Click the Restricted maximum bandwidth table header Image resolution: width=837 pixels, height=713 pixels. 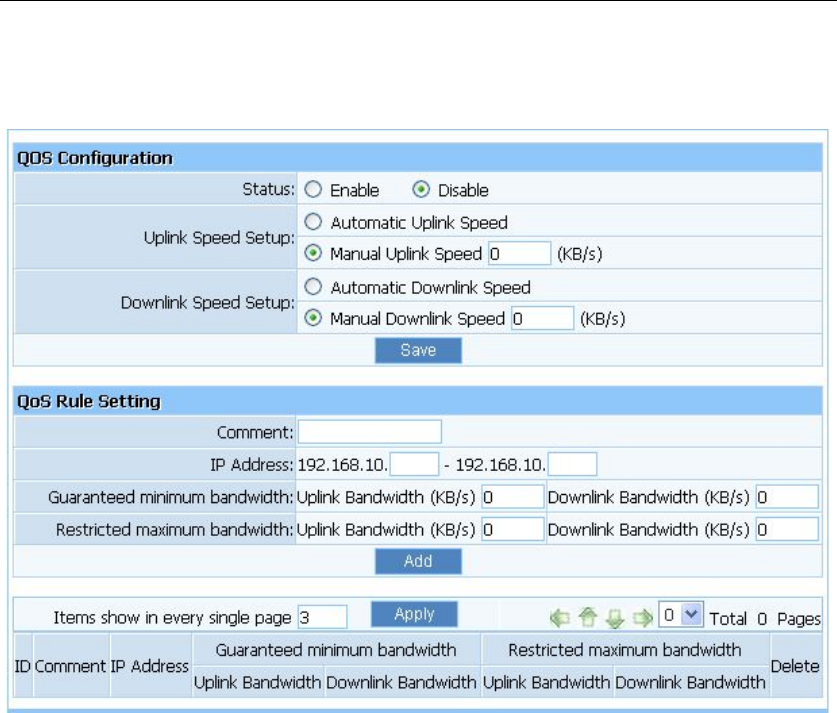[625, 650]
